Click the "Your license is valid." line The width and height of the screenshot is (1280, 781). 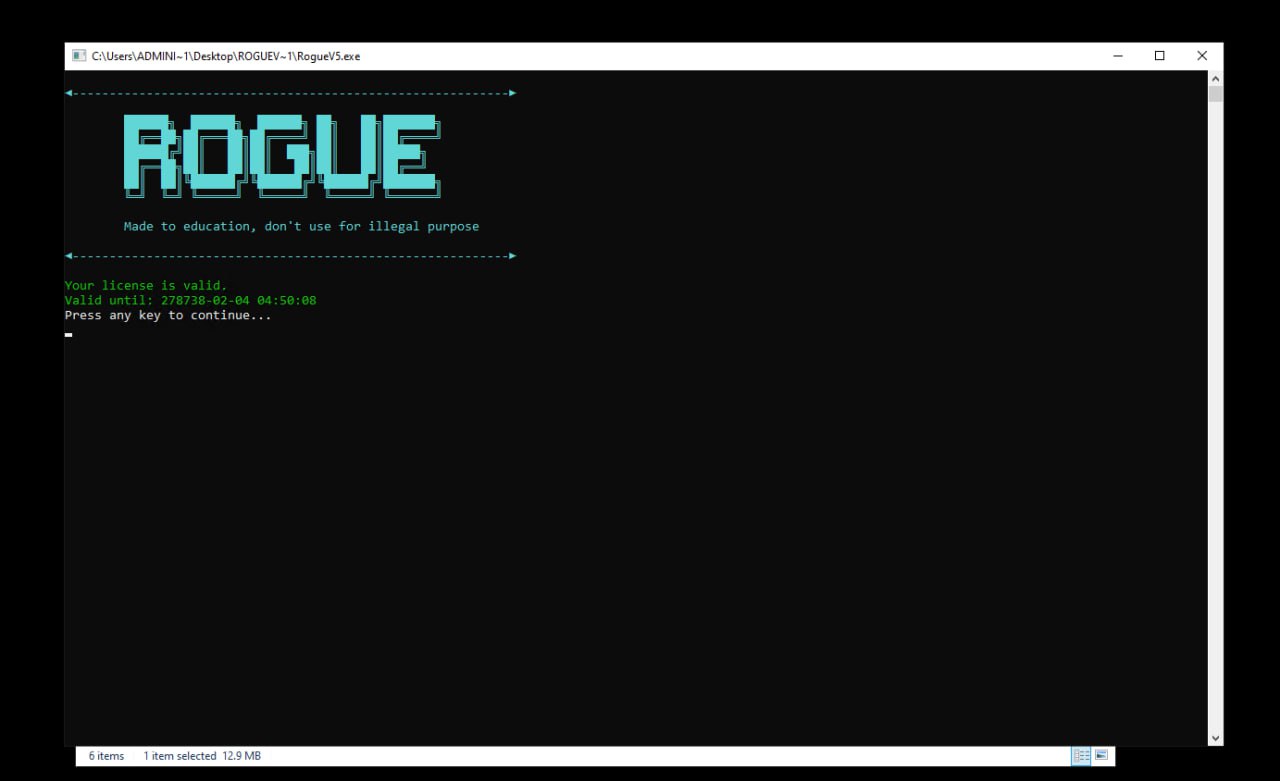point(146,286)
